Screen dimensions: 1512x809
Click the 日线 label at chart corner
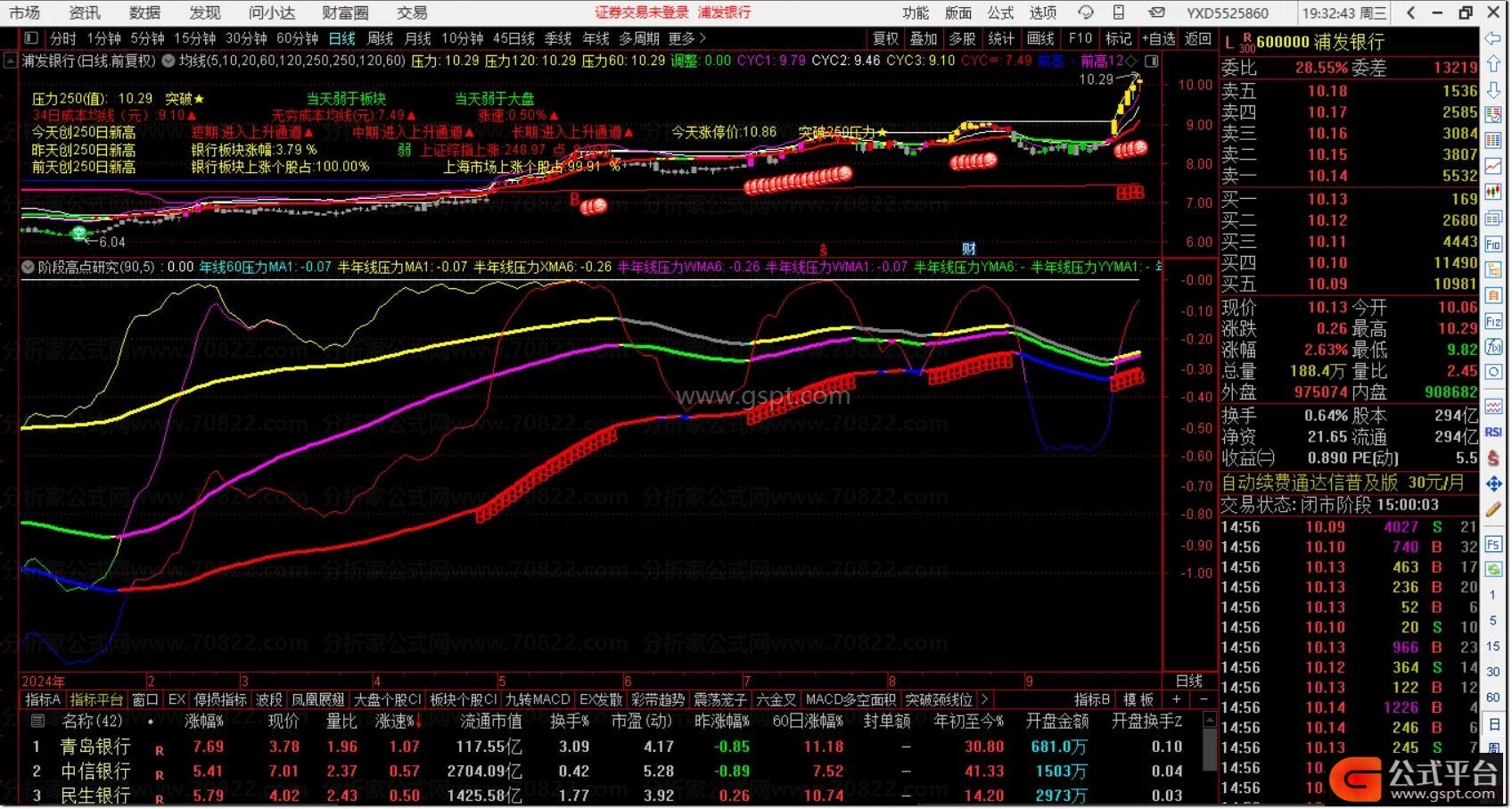point(1189,681)
